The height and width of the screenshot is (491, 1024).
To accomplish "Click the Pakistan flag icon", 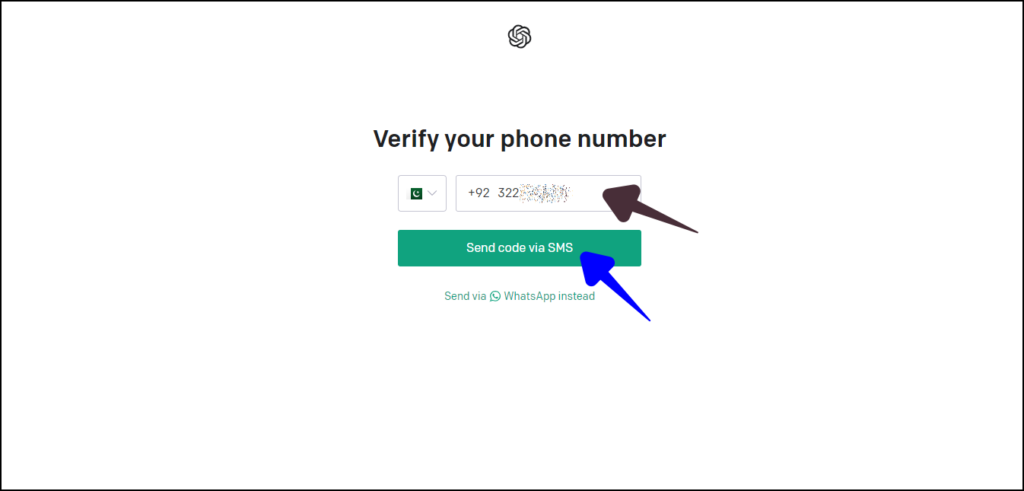I will (x=415, y=193).
